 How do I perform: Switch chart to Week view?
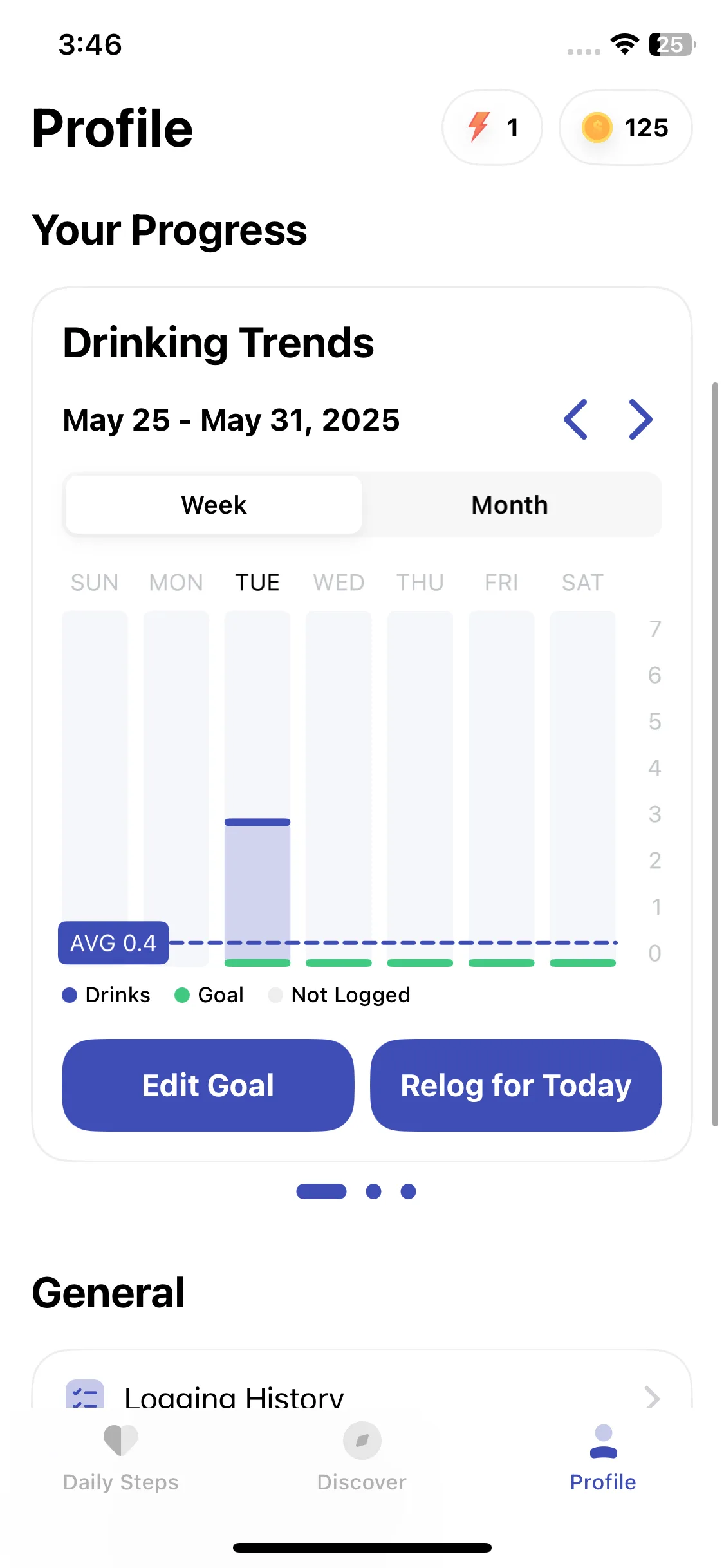click(x=214, y=505)
